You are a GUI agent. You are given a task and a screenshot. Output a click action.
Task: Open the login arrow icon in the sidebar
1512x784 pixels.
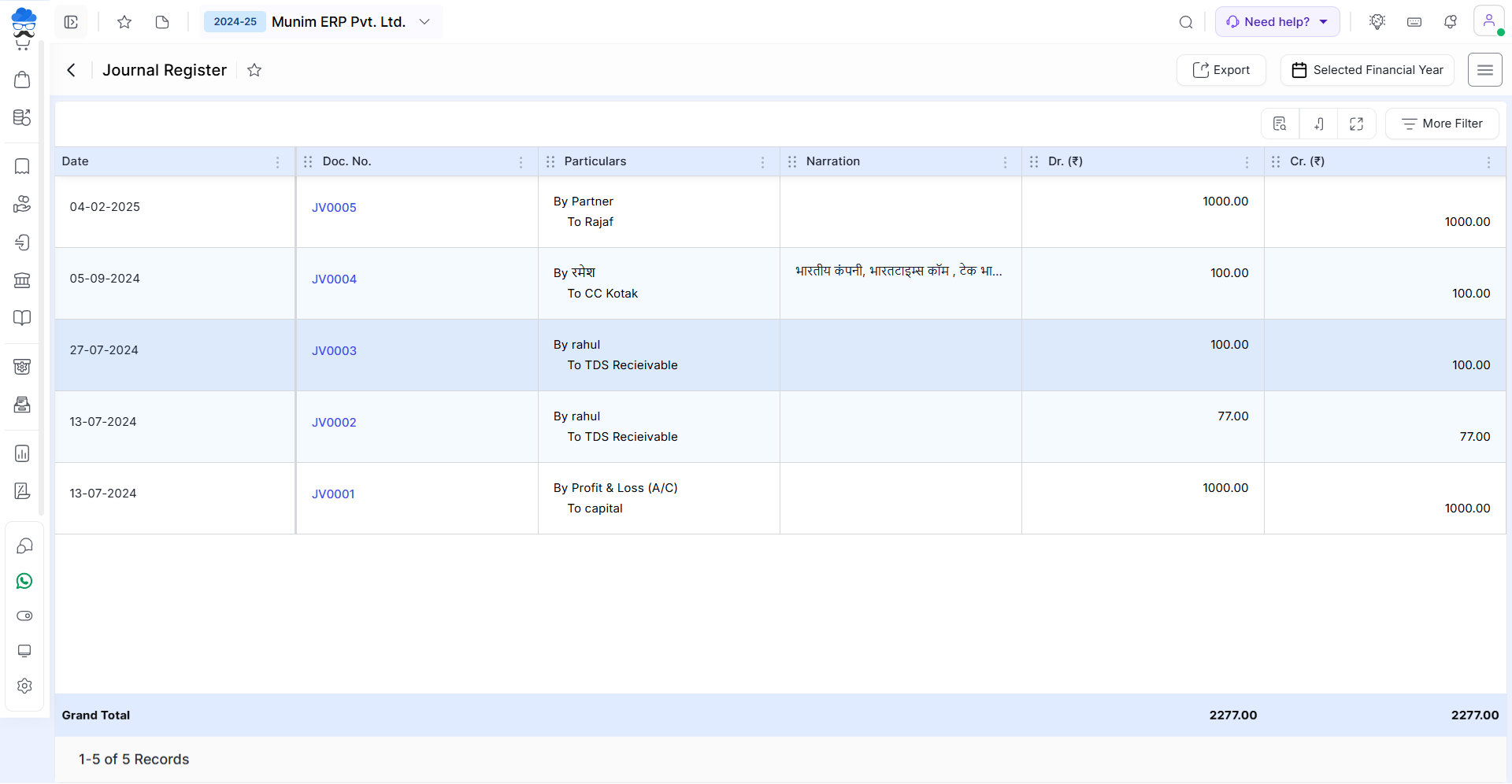tap(23, 242)
